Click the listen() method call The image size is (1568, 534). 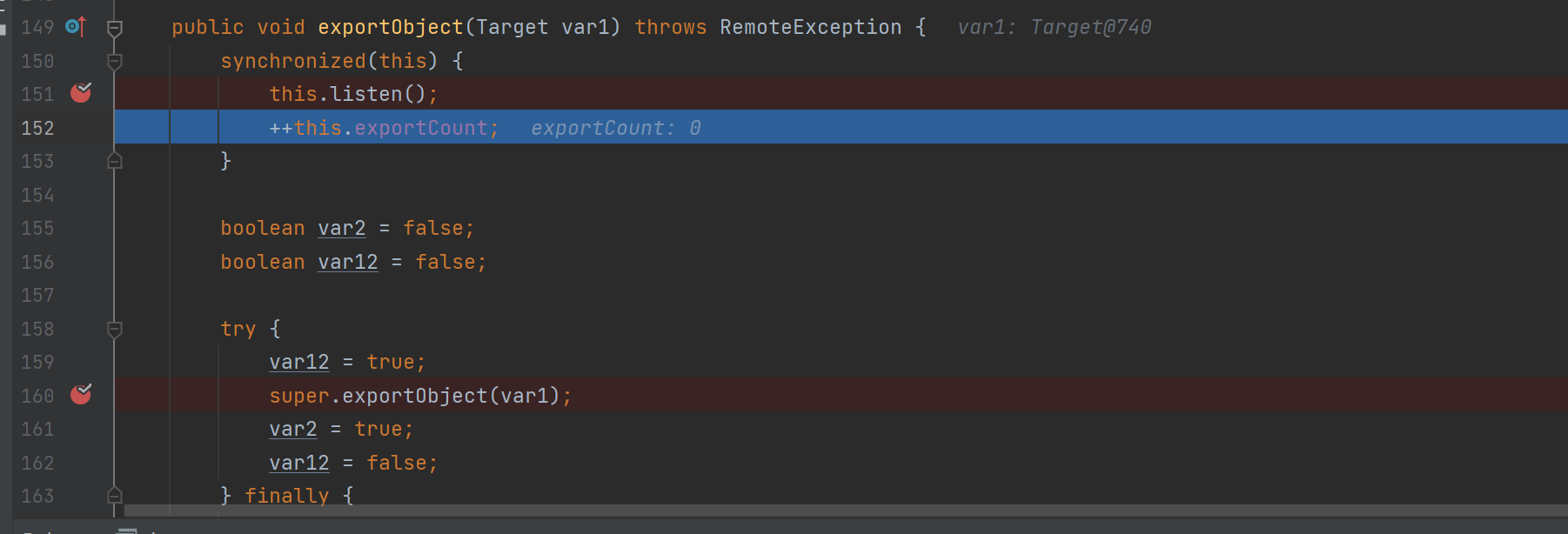coord(365,94)
